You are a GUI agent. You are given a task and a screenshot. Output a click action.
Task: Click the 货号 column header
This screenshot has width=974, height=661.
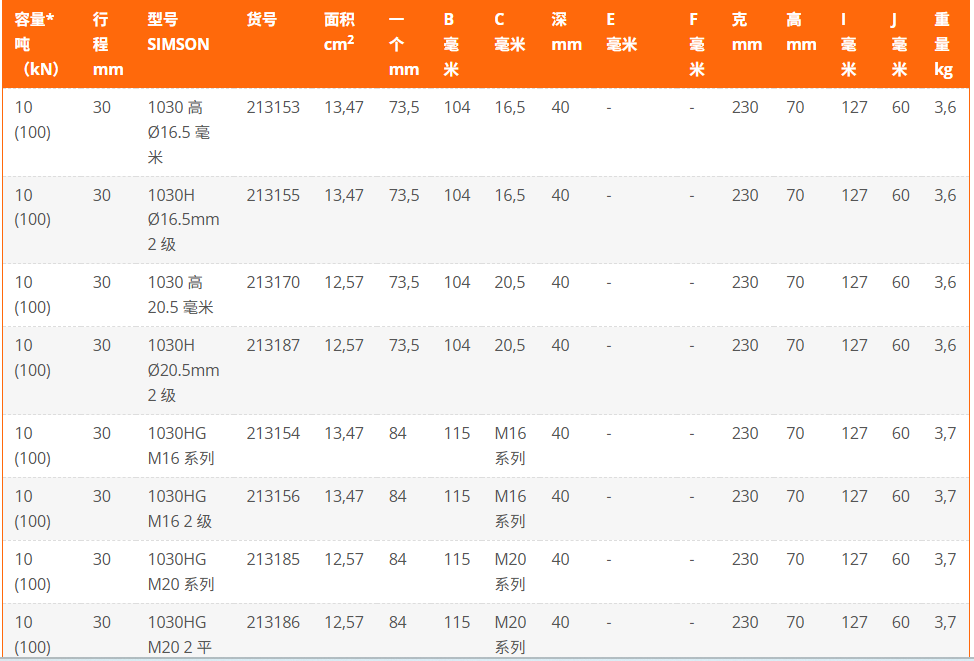coord(262,20)
